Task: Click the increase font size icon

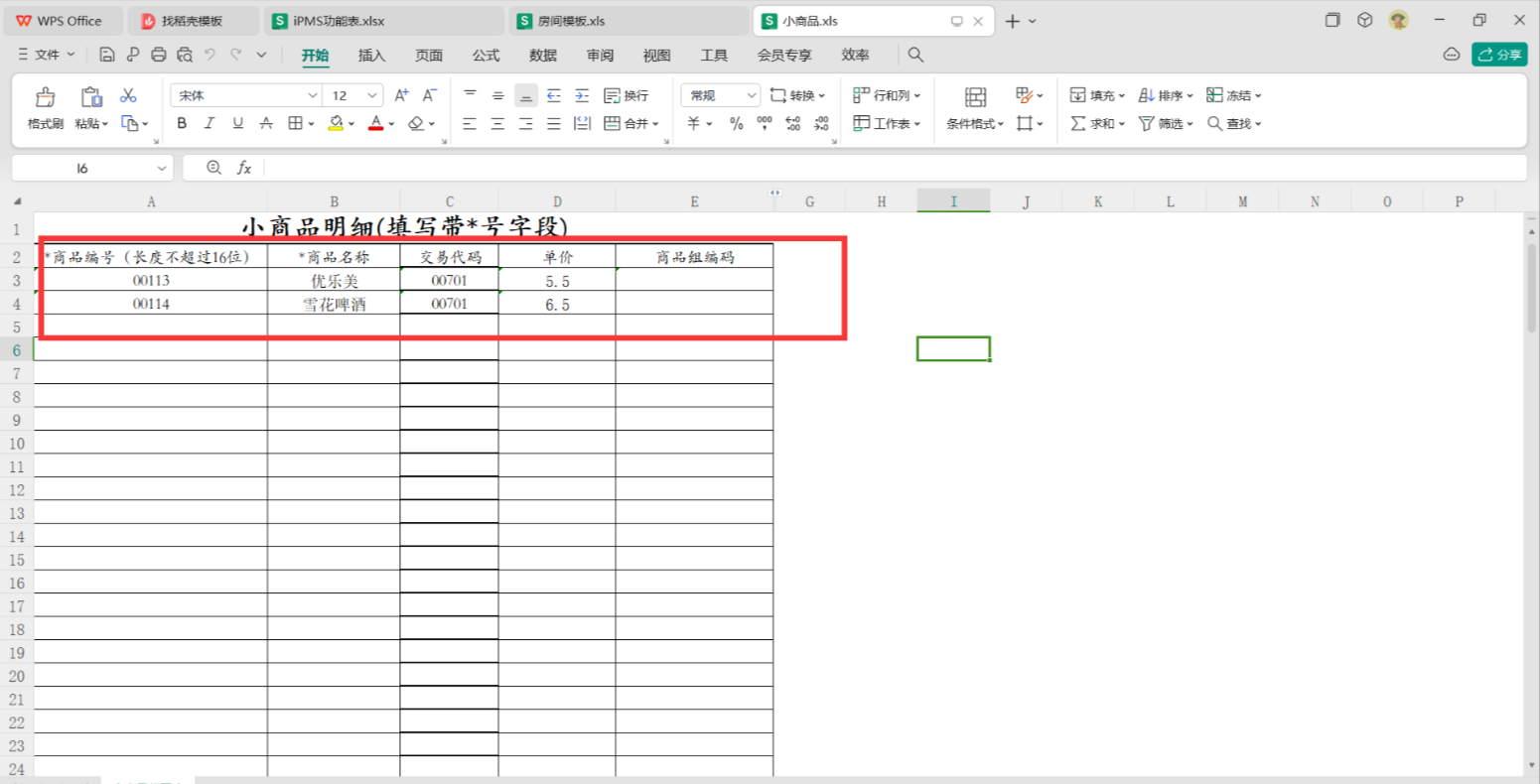Action: 401,95
